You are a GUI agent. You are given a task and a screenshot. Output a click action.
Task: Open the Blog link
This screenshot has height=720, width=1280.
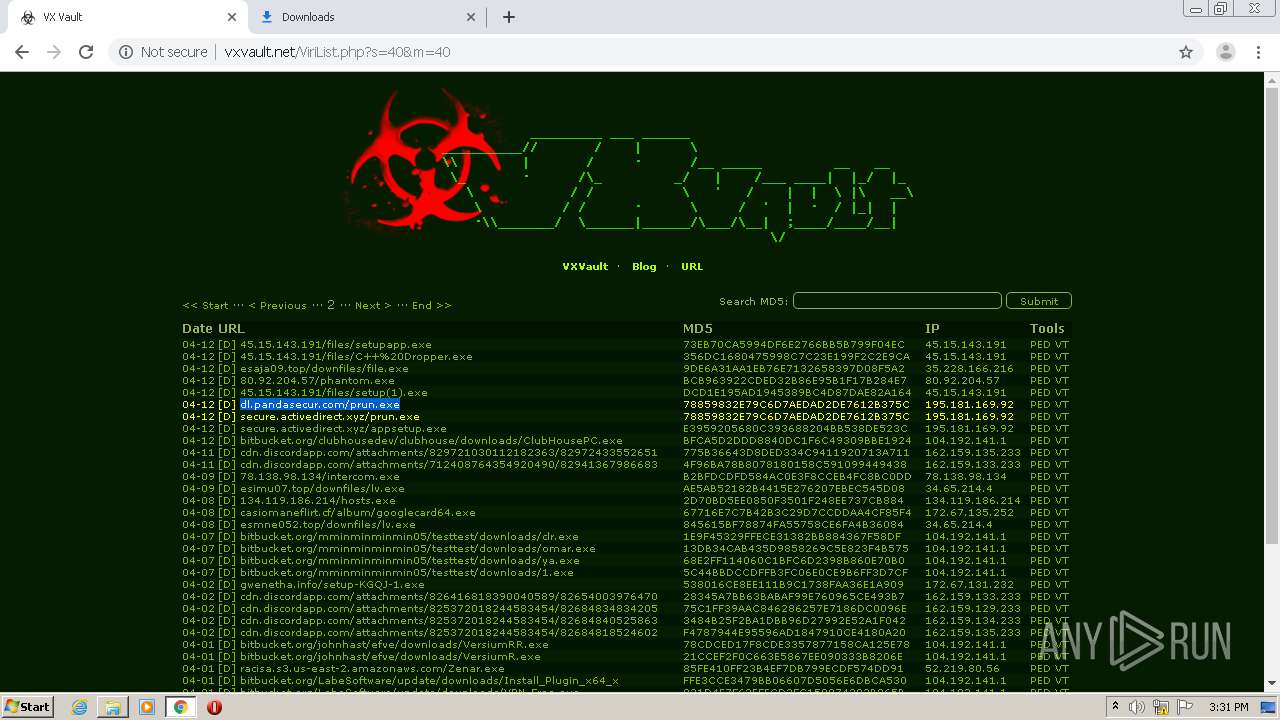click(644, 267)
